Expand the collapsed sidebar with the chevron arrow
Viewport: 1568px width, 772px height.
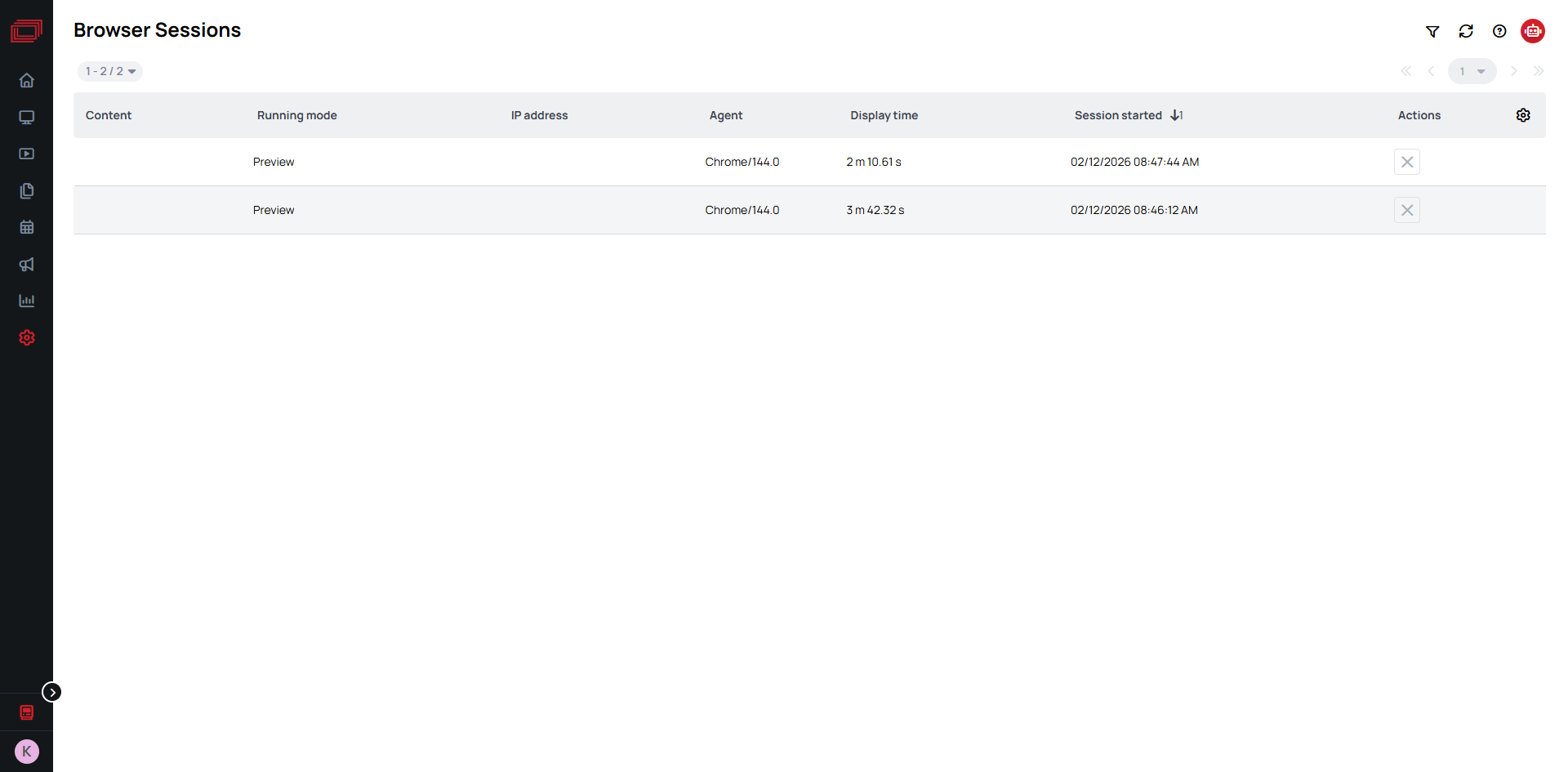click(x=52, y=691)
